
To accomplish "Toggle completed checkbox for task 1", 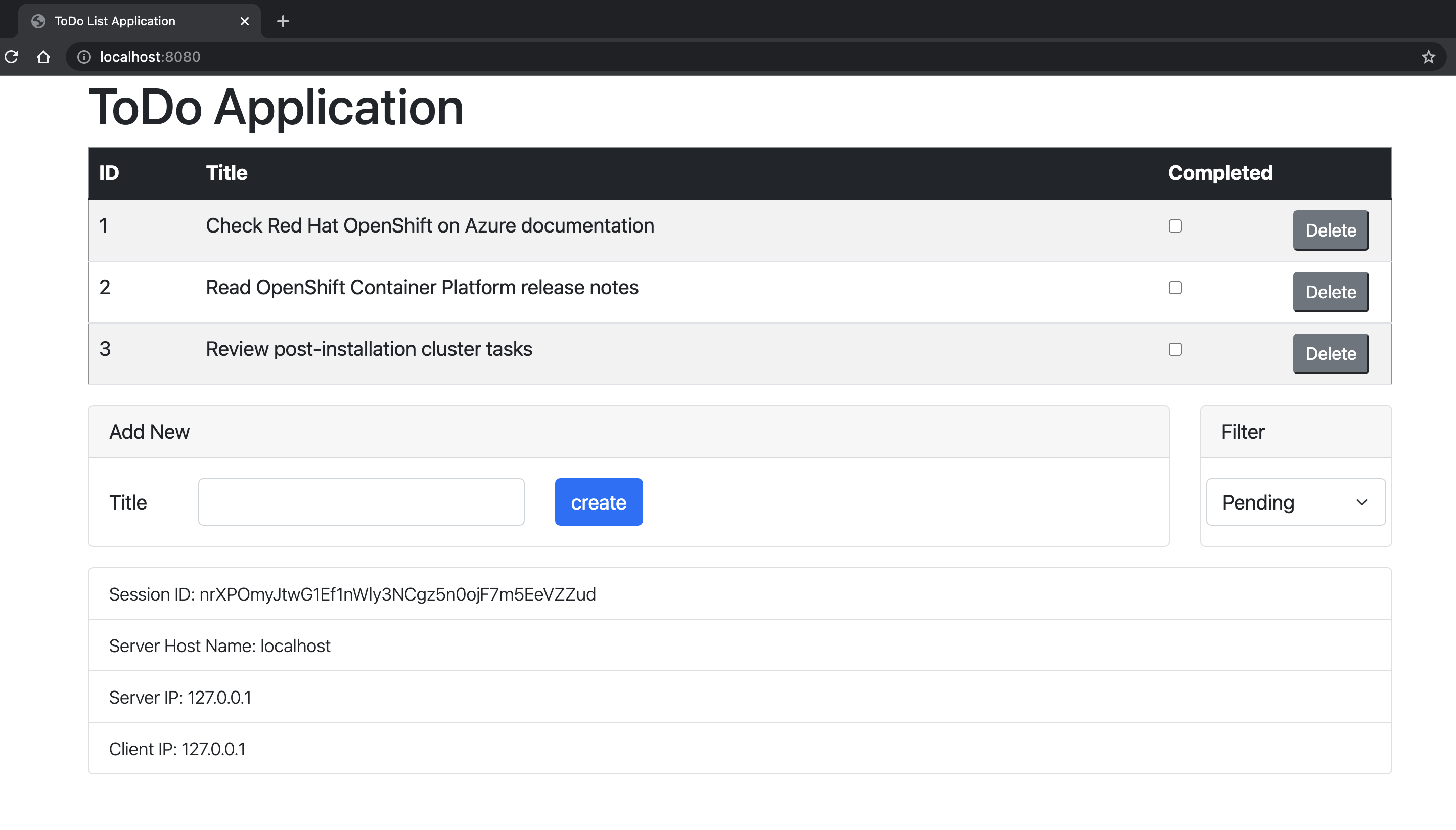I will [1175, 226].
